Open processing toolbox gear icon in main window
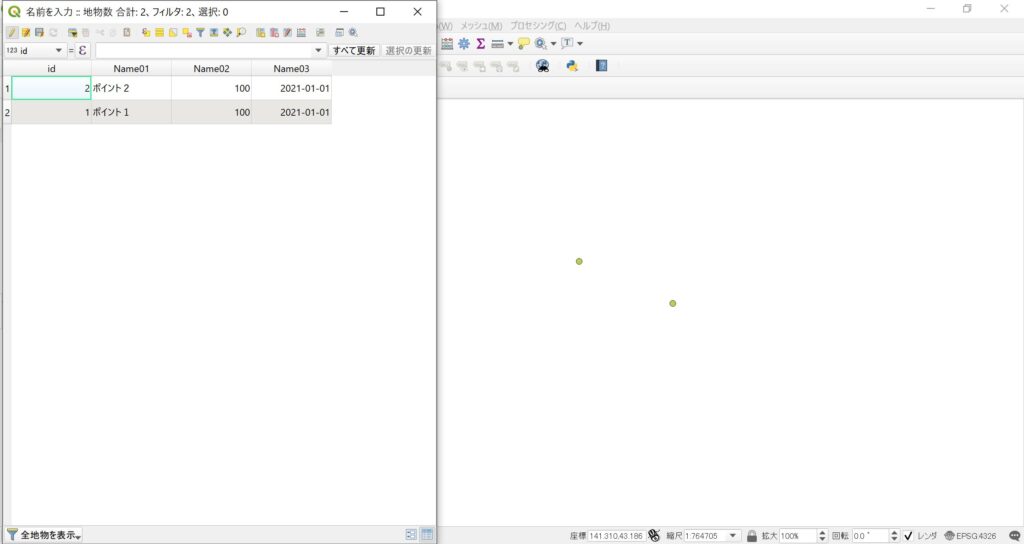 click(x=464, y=44)
